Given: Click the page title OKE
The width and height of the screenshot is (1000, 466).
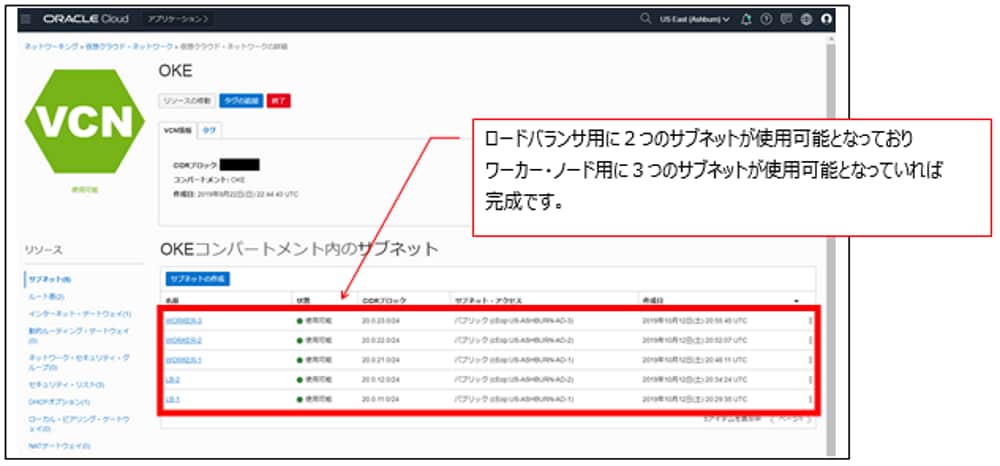Looking at the screenshot, I should [x=175, y=71].
